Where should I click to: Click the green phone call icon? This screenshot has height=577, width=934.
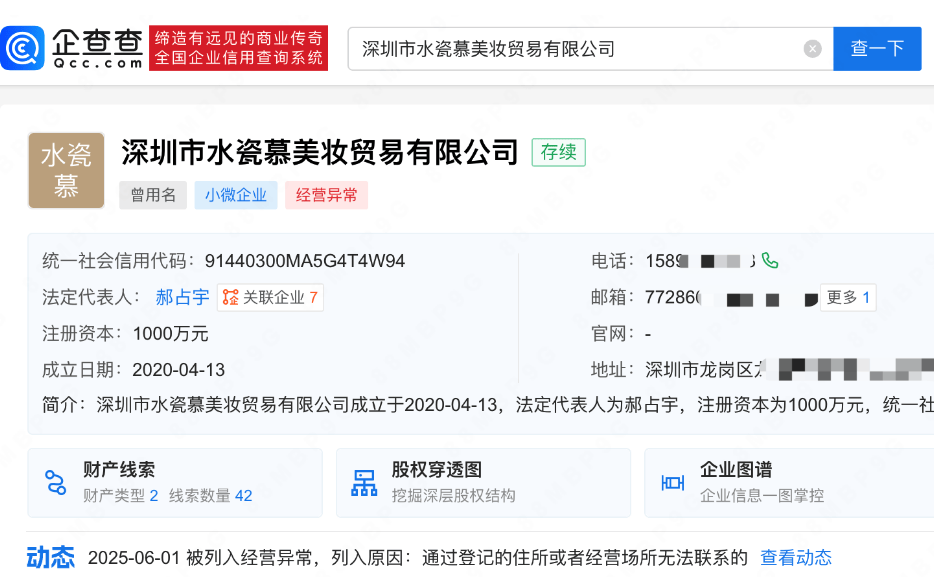click(x=770, y=261)
